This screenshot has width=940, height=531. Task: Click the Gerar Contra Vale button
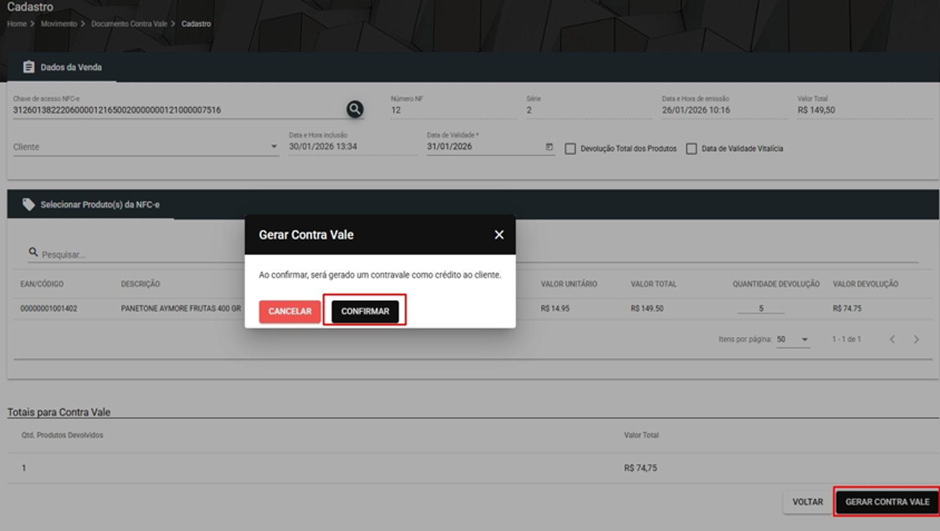[887, 502]
